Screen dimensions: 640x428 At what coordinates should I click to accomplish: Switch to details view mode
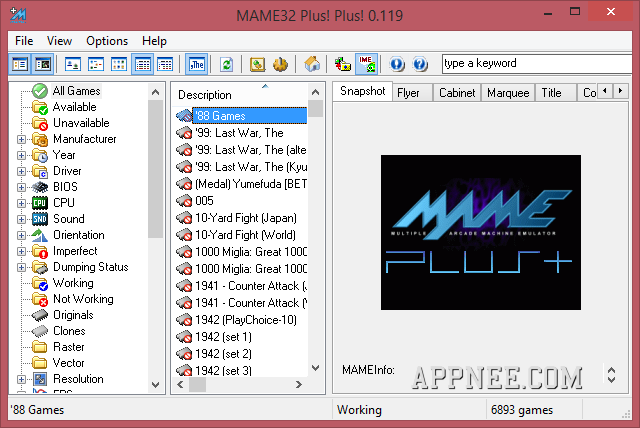pos(142,64)
